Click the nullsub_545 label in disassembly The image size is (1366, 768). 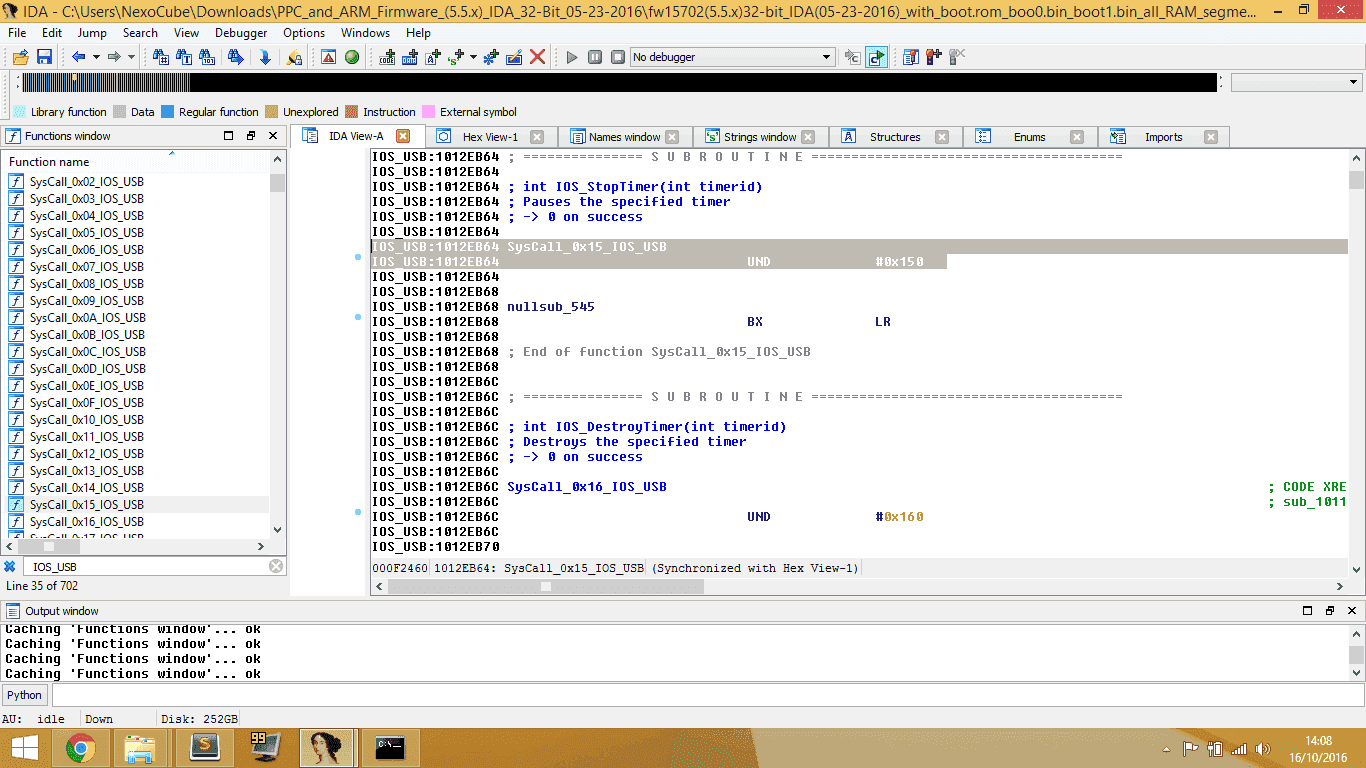click(x=550, y=307)
